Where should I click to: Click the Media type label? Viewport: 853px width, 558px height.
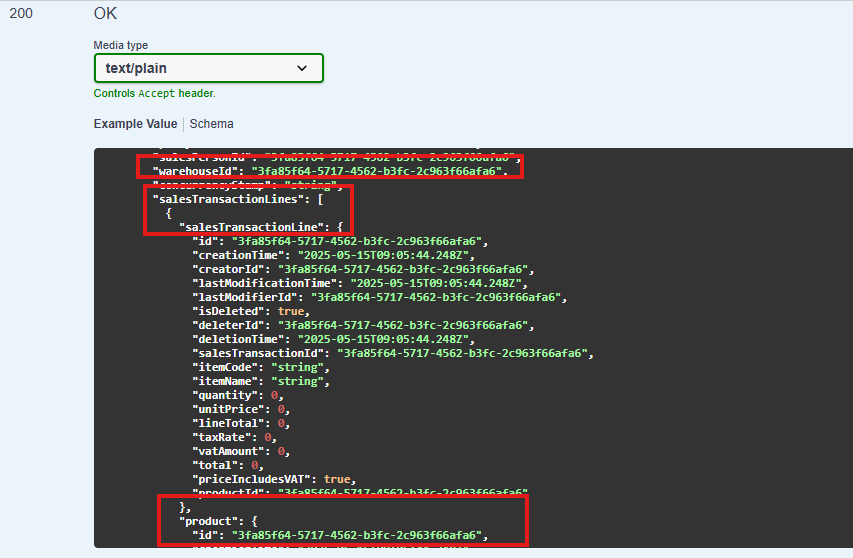(120, 45)
